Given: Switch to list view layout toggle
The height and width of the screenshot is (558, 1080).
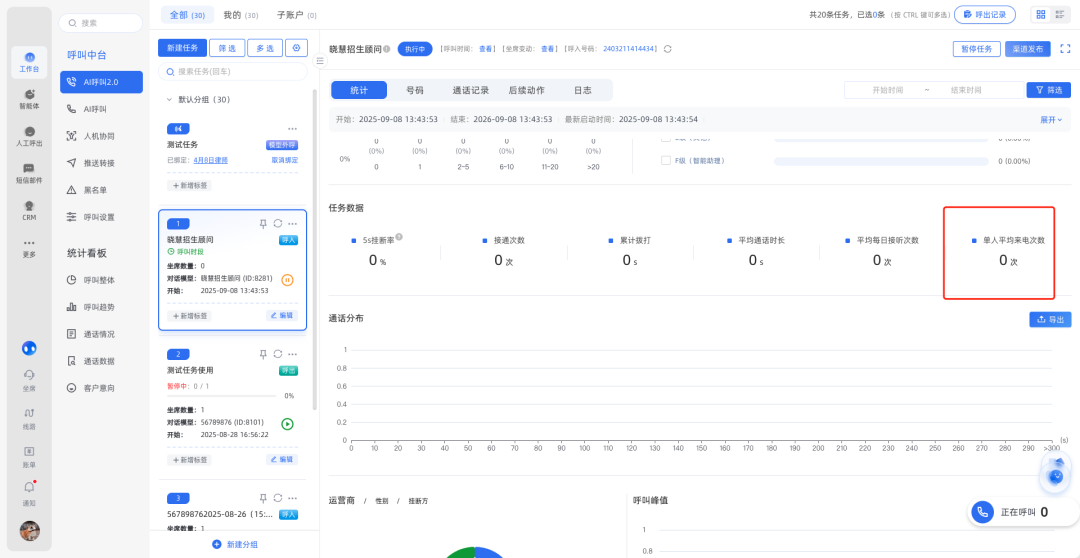Looking at the screenshot, I should tap(1059, 15).
